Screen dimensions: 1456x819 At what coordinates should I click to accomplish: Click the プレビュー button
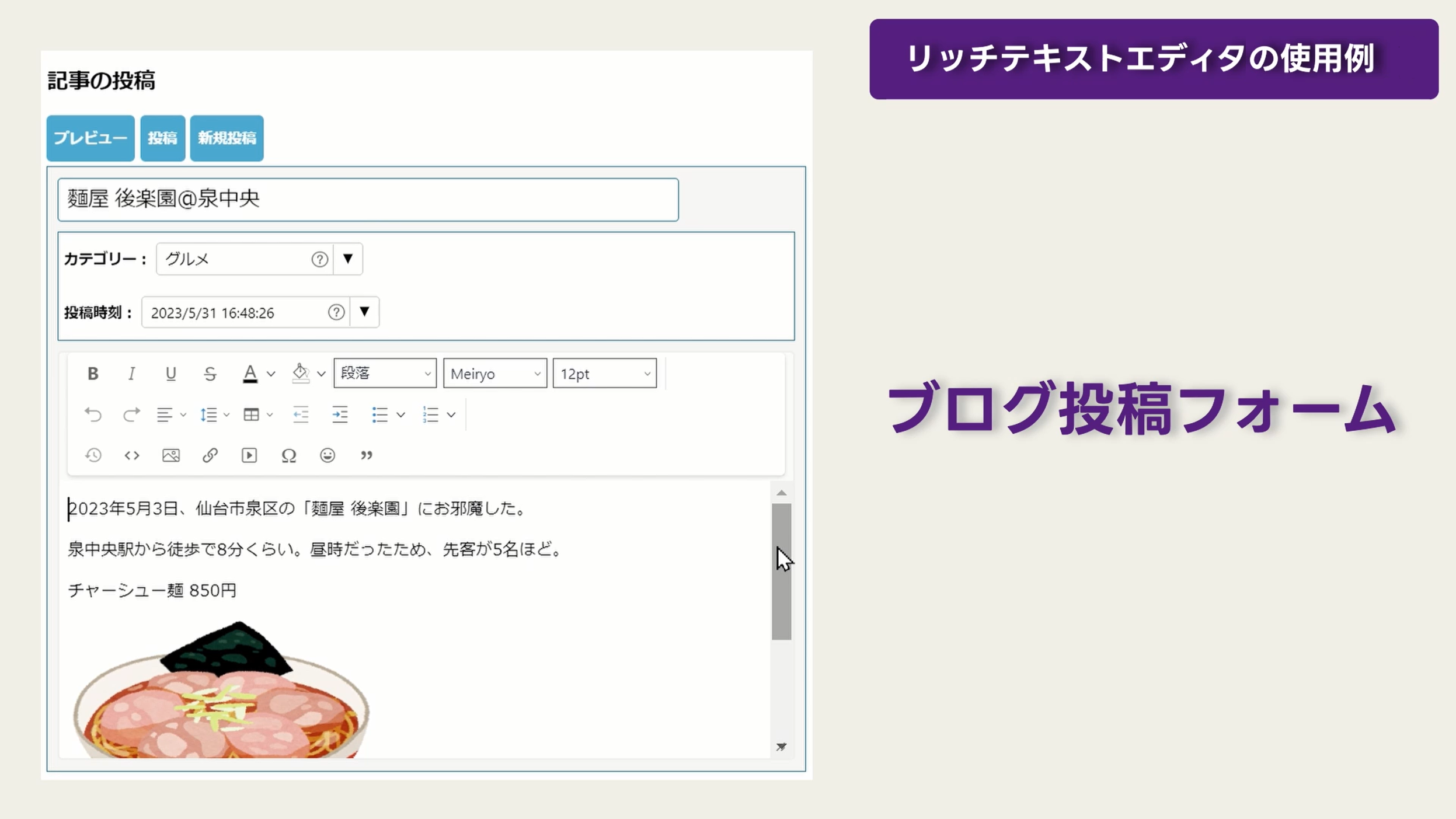click(x=90, y=138)
